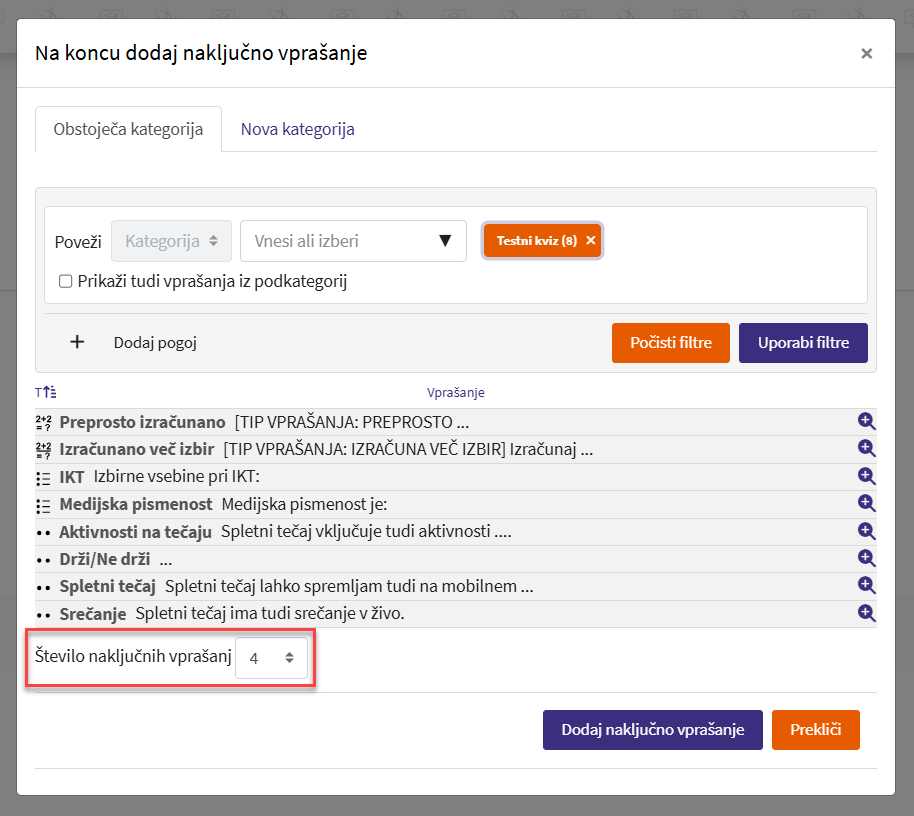Click magnifier icon for Drži/Ne drži
914x816 pixels.
point(866,558)
